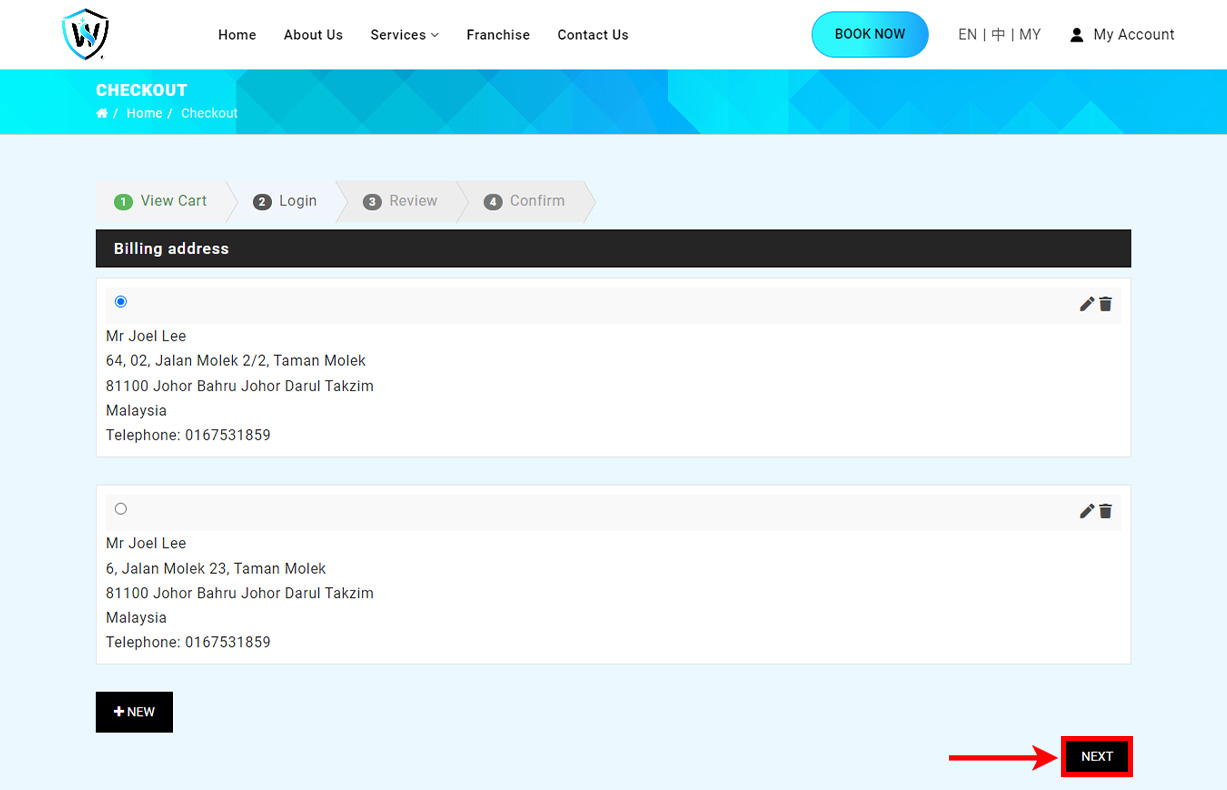Delete the Jalan Molek 2/2 address

(1106, 304)
